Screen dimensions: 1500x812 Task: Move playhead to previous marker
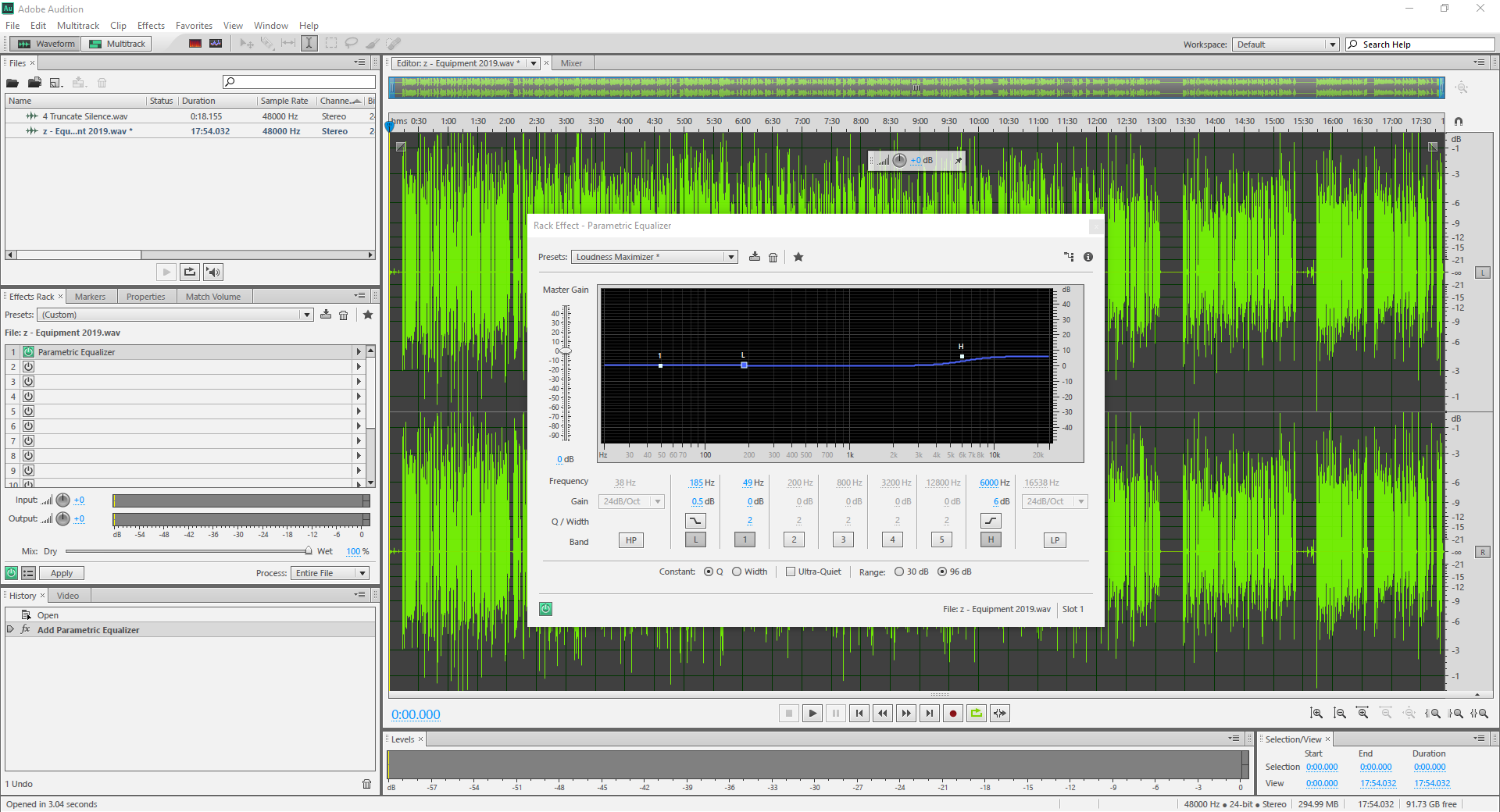[x=859, y=713]
